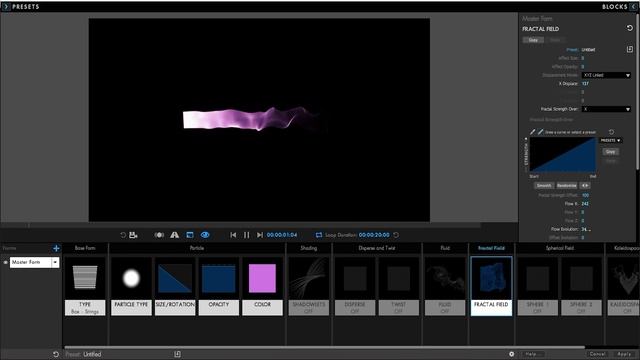The height and width of the screenshot is (360, 640).
Task: Save the Fractal Field block preset
Action: point(629,49)
